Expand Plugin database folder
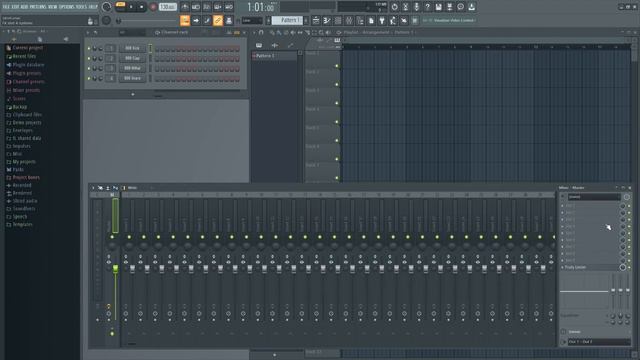This screenshot has height=360, width=640. click(x=25, y=65)
